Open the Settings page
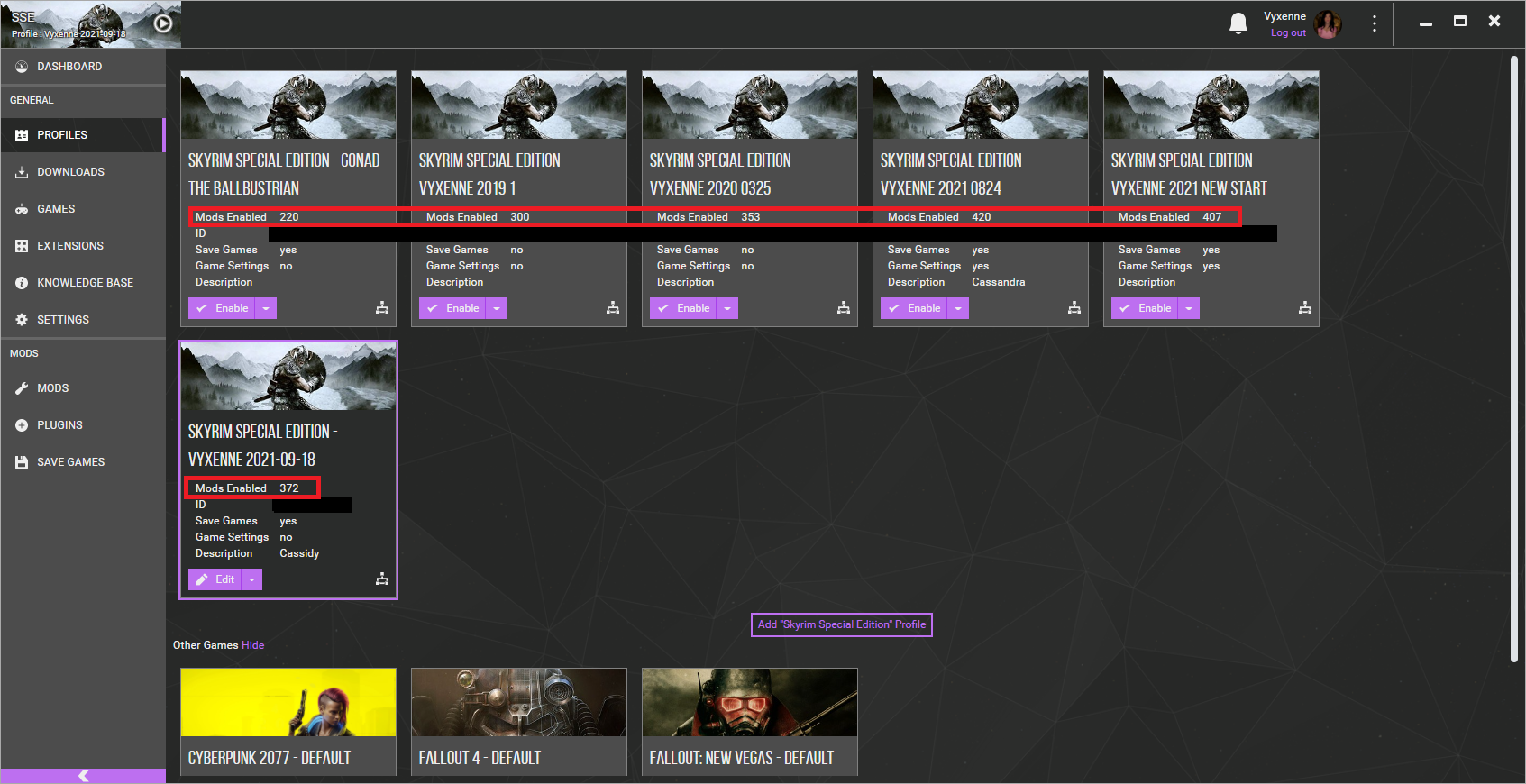Viewport: 1526px width, 784px height. point(83,320)
